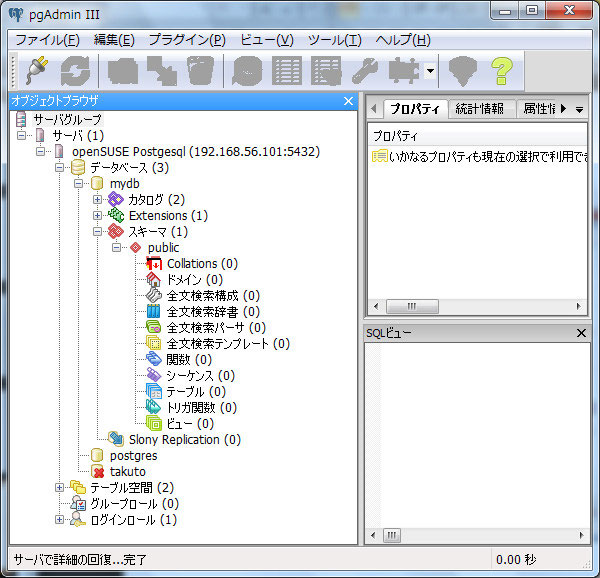Viewport: 600px width, 578px height.
Task: Click the yellow help question mark icon
Action: [502, 71]
